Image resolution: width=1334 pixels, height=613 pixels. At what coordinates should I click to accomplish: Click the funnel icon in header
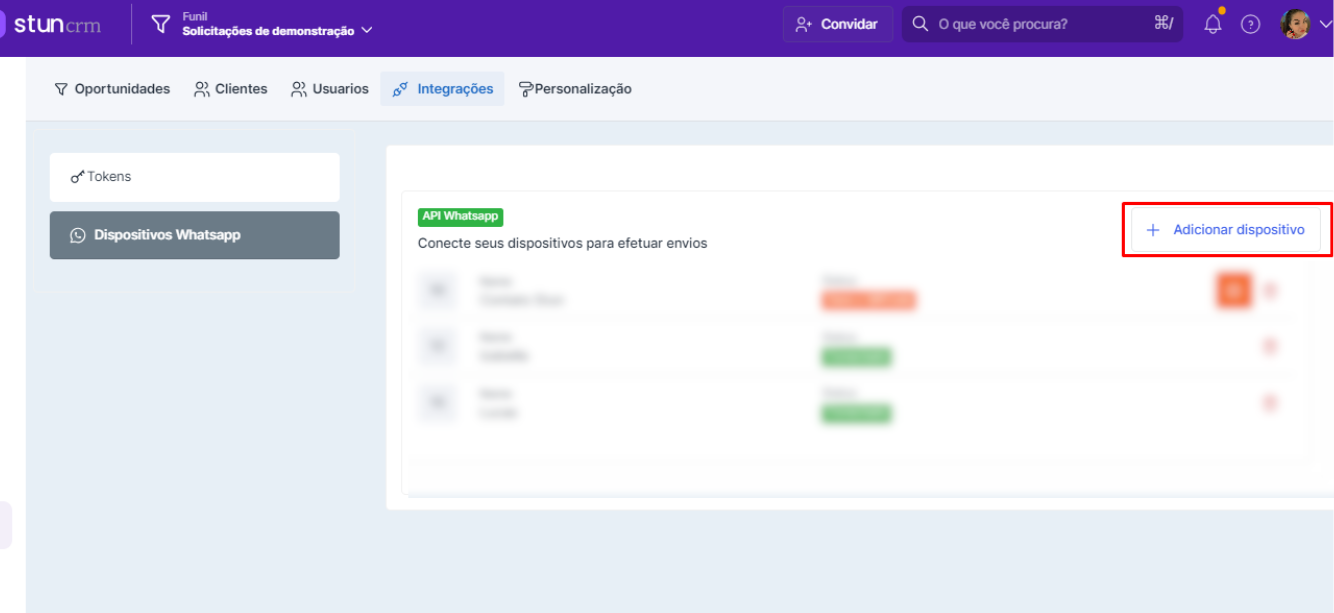pos(161,24)
